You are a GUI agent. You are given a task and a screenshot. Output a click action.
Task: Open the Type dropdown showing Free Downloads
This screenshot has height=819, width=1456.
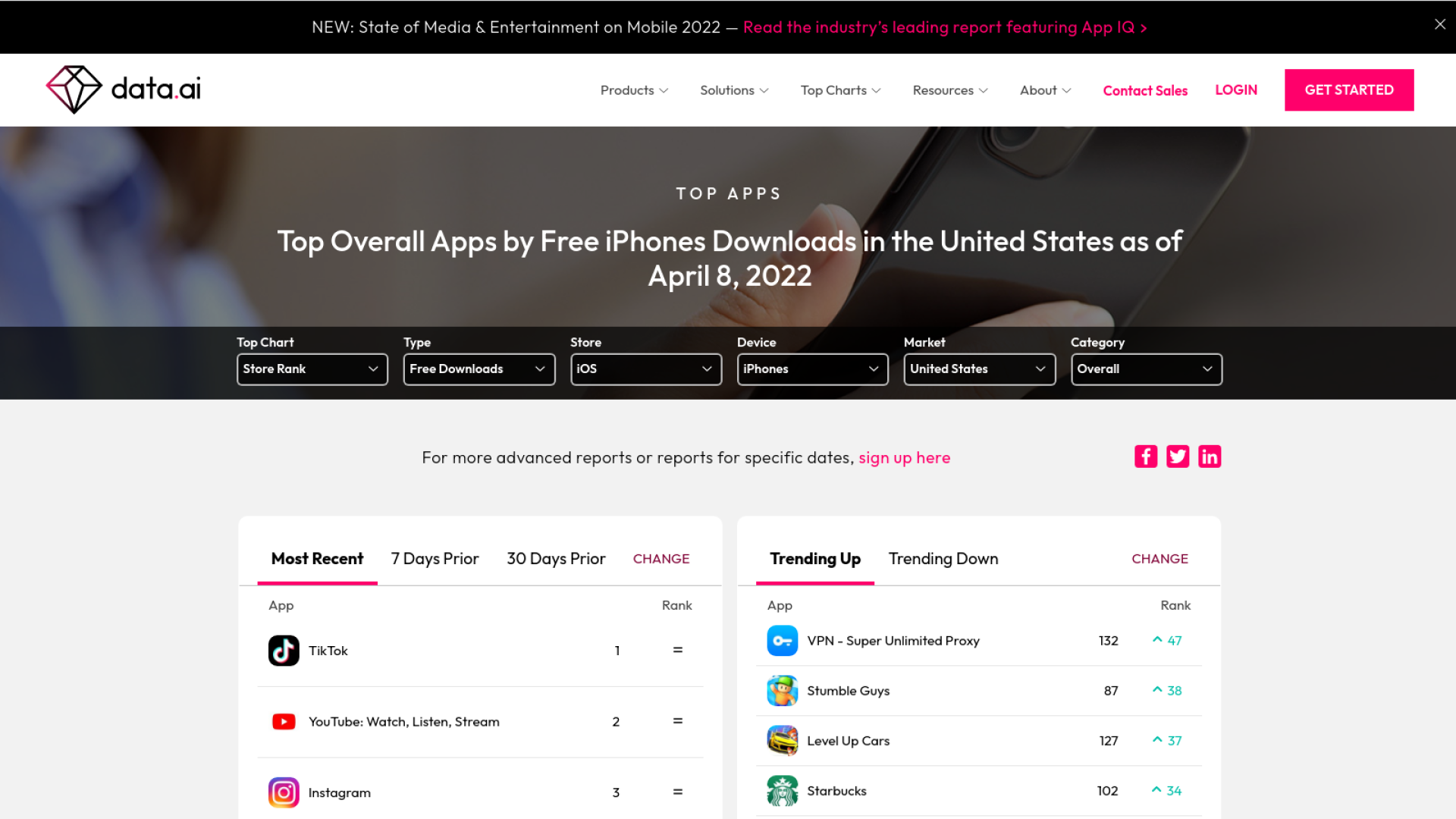pyautogui.click(x=479, y=369)
